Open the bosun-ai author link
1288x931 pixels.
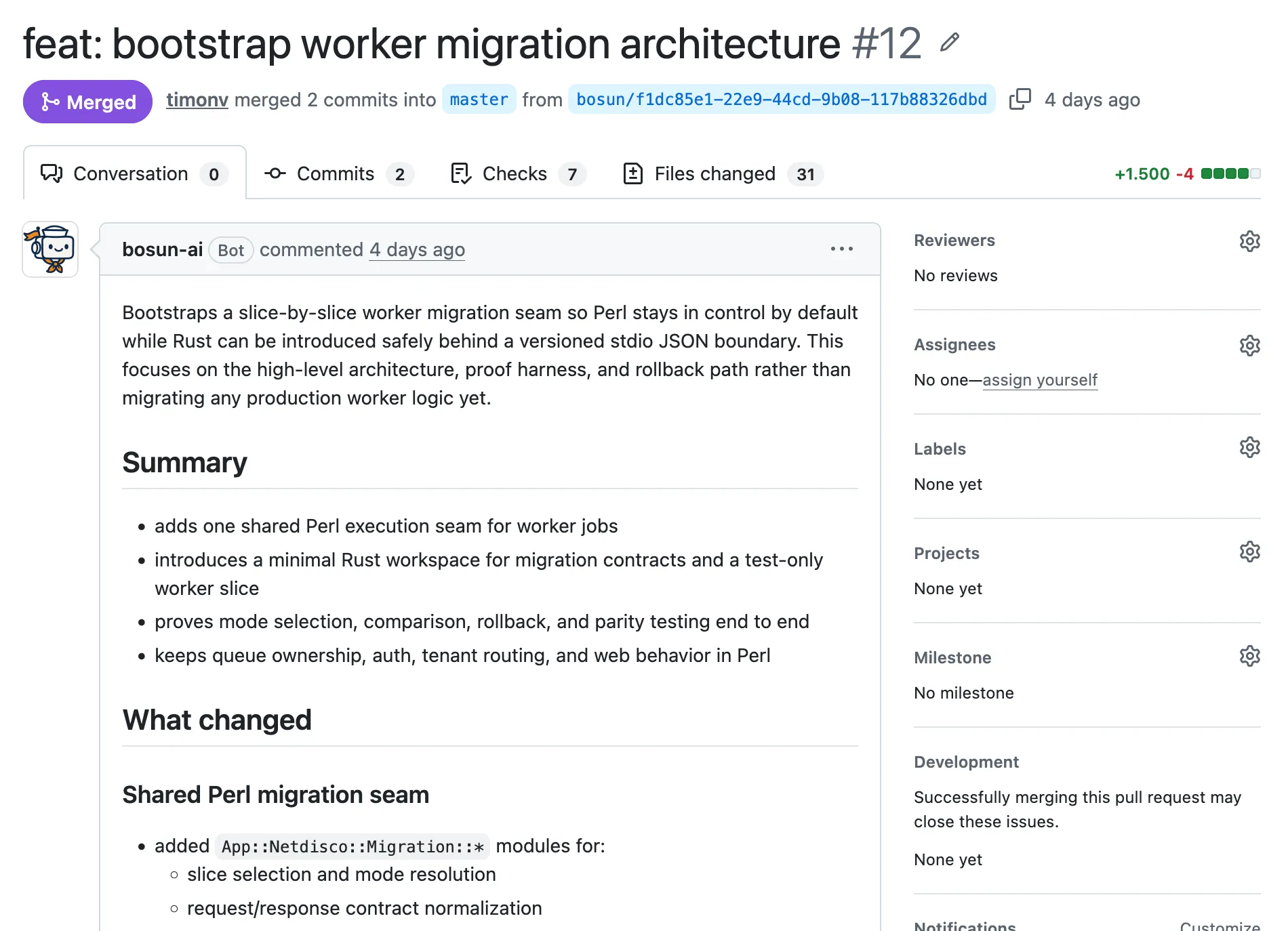tap(163, 249)
